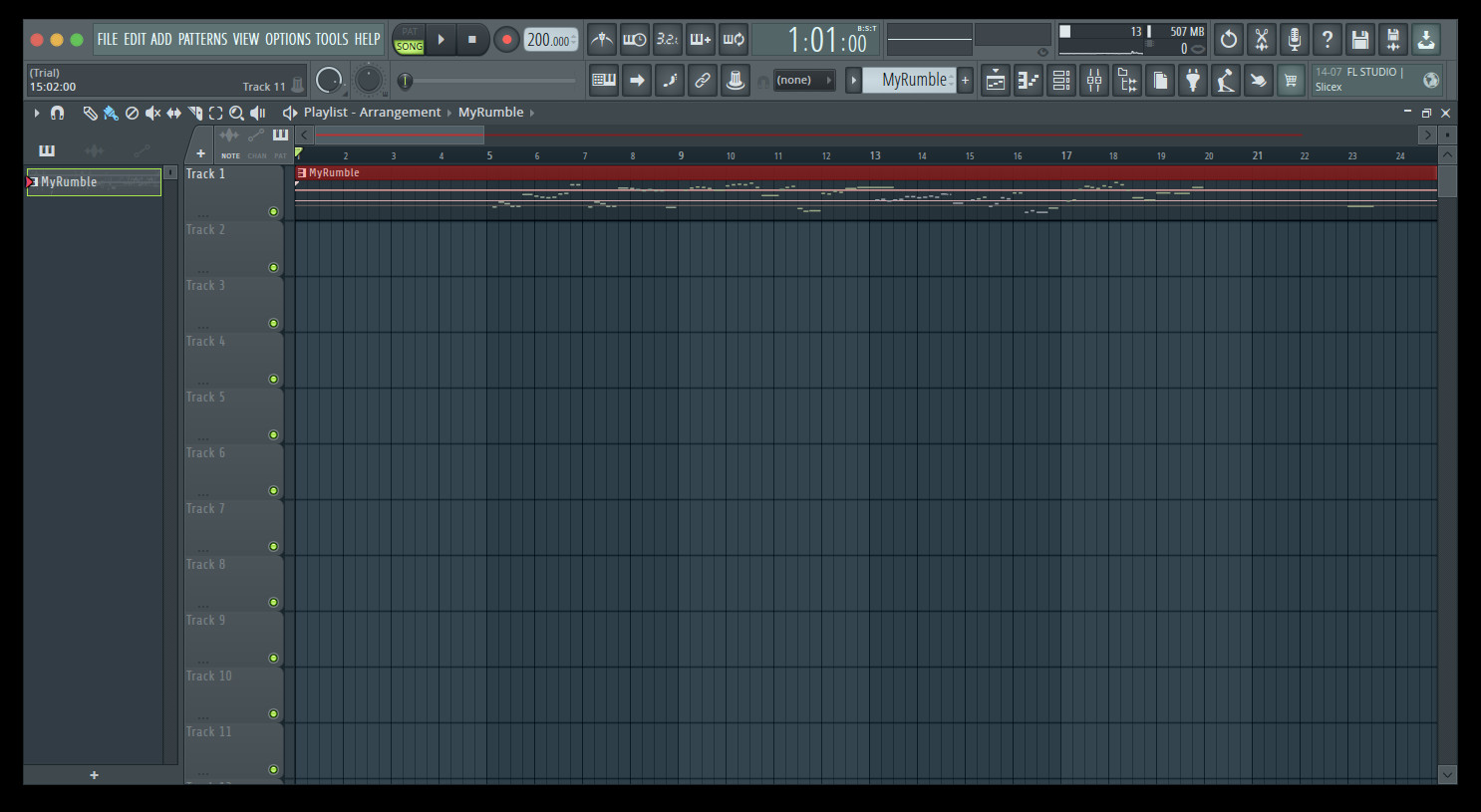Click the song position slider
Screen dimensions: 1481x812
(x=487, y=81)
